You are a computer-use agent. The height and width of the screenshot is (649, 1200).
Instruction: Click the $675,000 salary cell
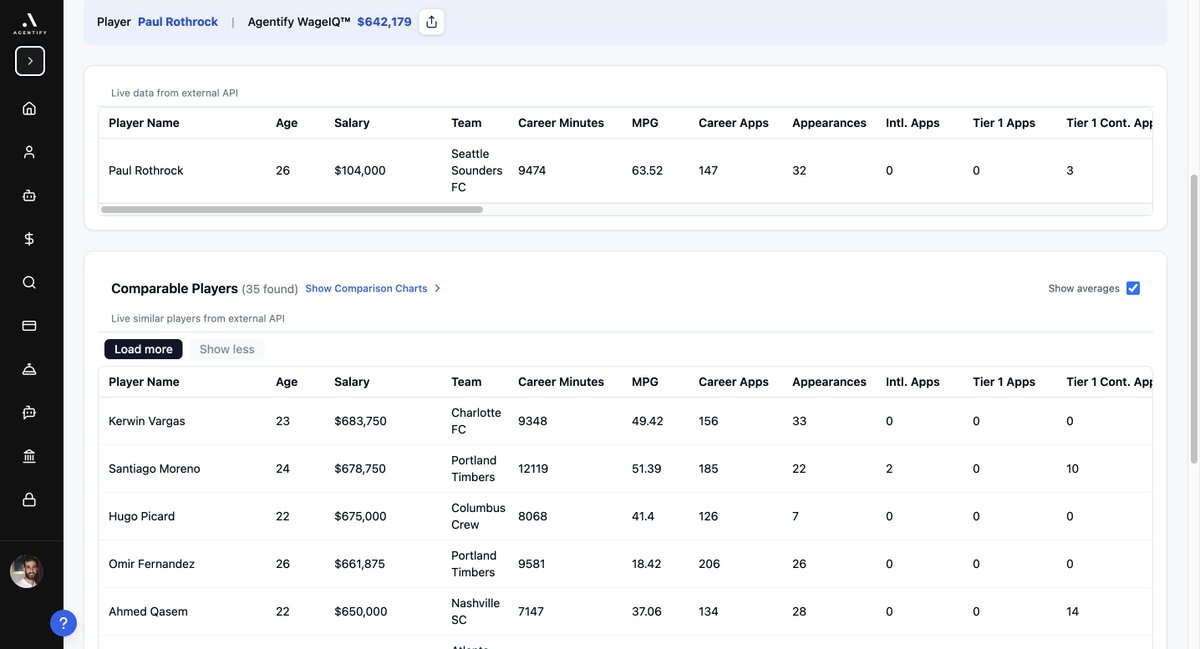pos(360,516)
